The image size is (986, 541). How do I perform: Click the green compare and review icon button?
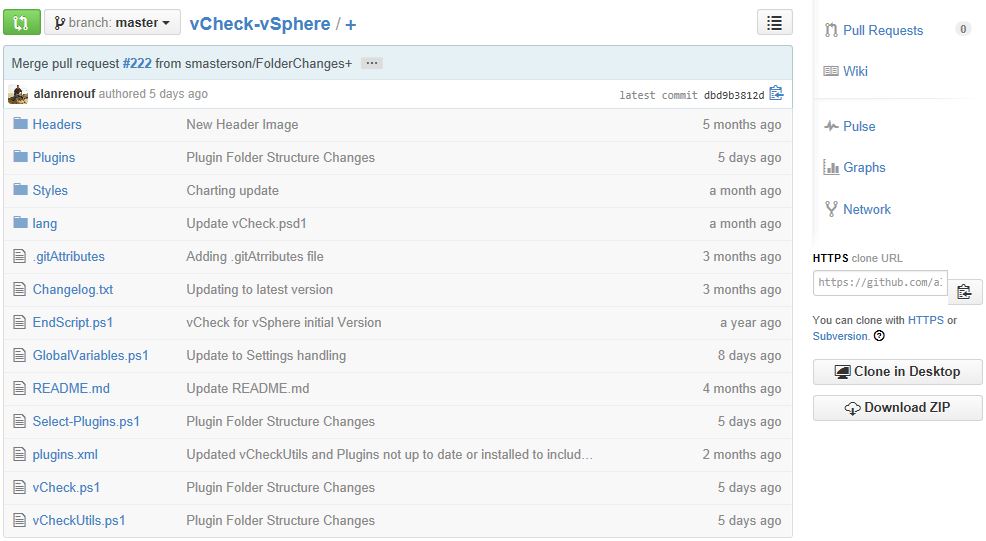pos(22,23)
